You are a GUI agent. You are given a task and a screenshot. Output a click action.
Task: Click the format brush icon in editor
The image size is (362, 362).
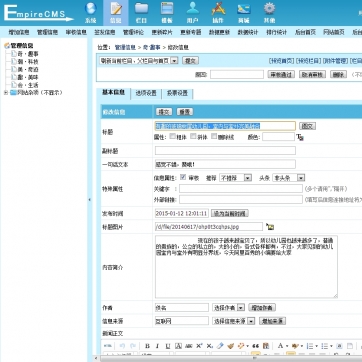pos(230,346)
